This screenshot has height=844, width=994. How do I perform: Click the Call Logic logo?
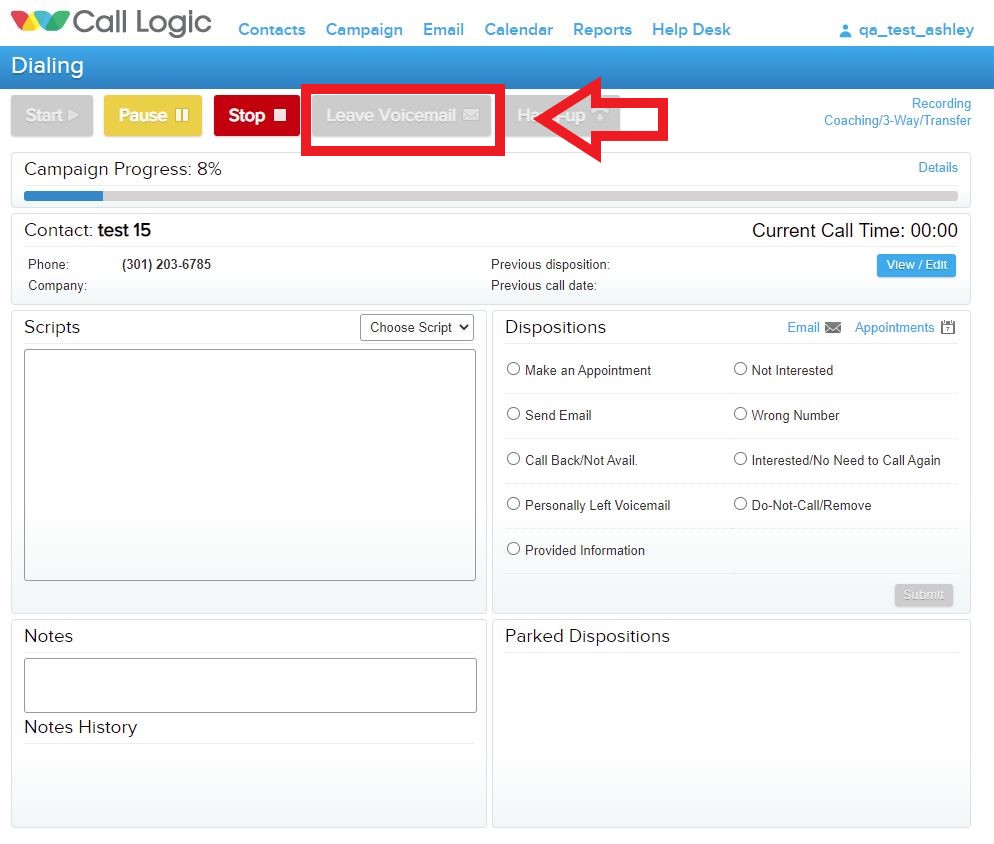111,24
